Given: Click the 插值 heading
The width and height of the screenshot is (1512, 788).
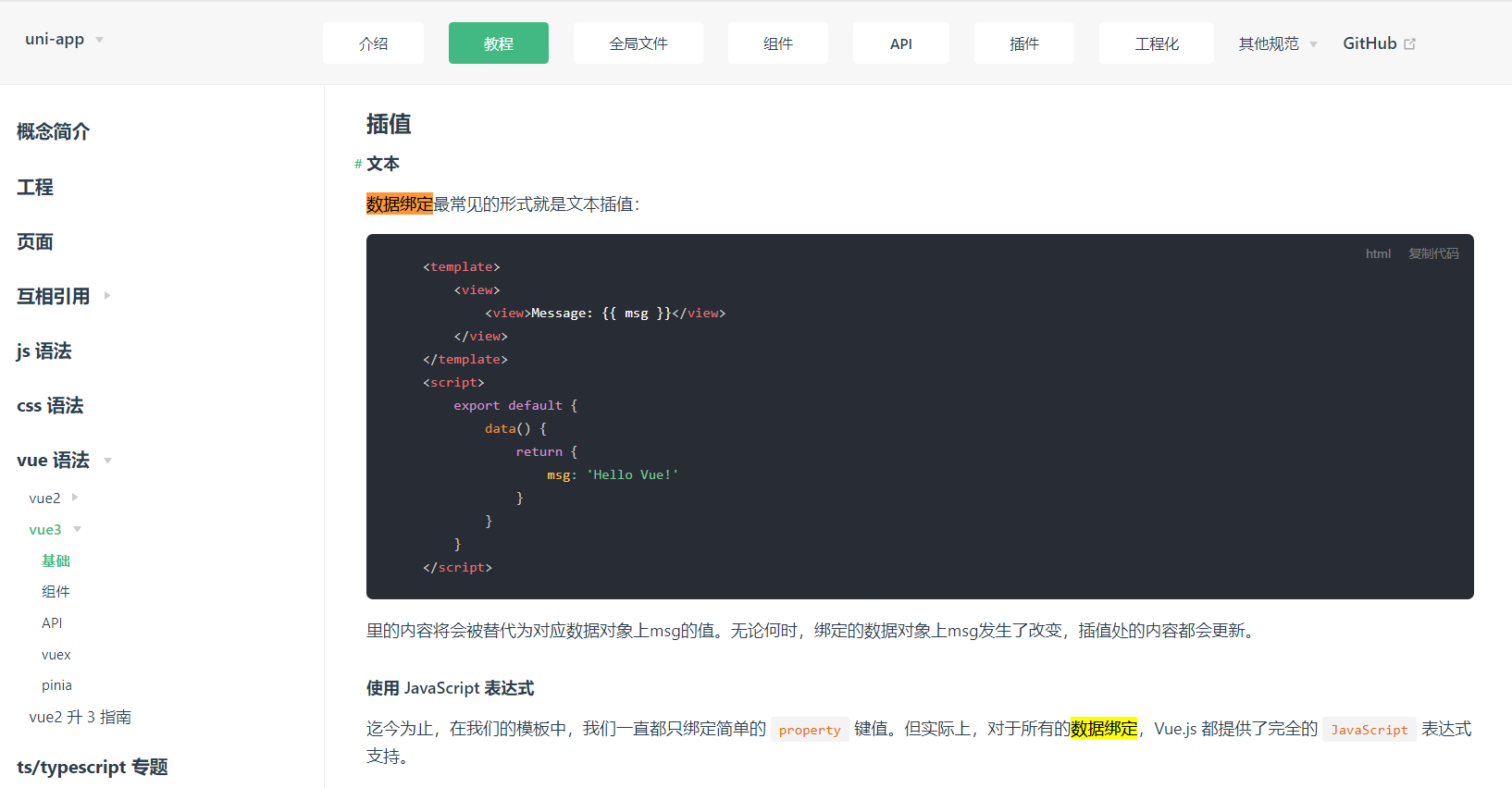Looking at the screenshot, I should [x=389, y=124].
